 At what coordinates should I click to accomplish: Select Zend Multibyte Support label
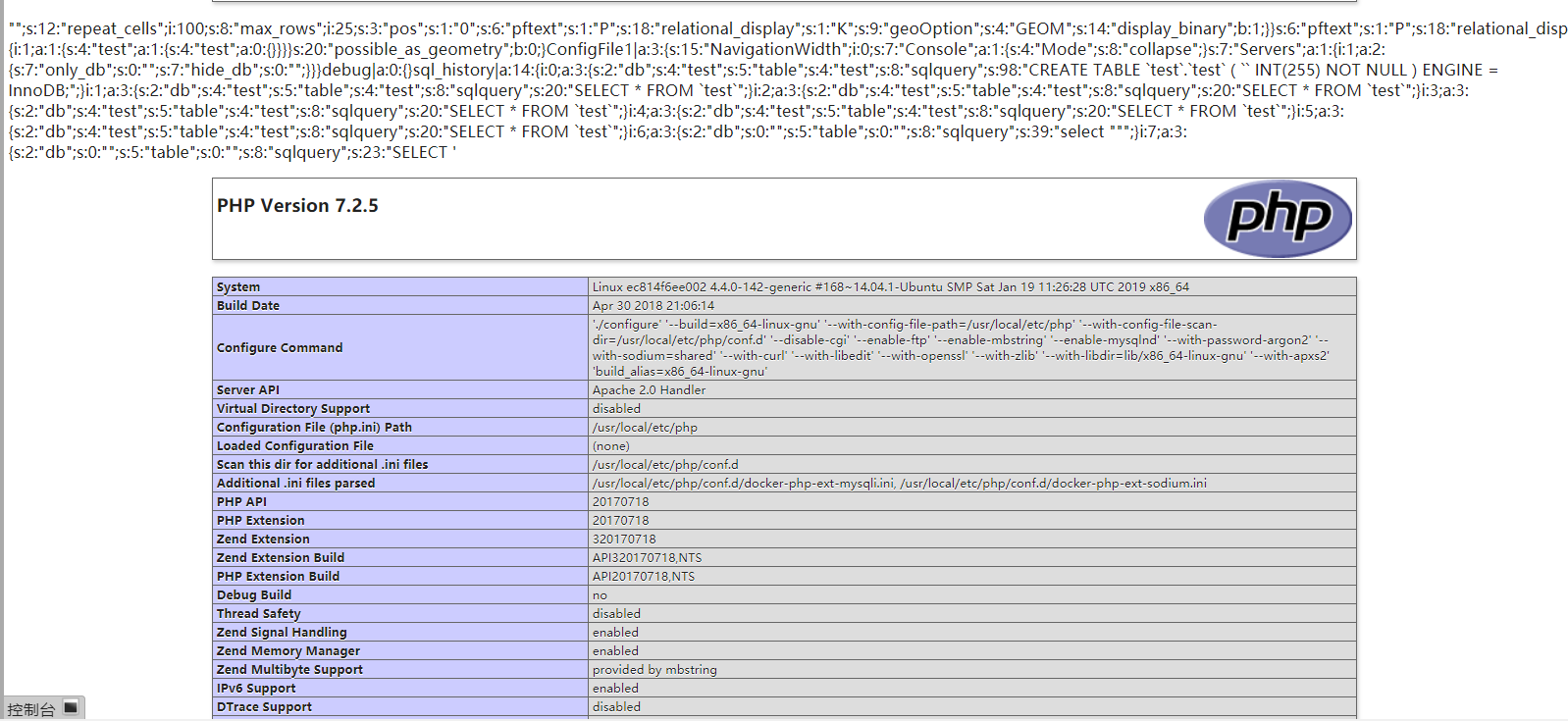(290, 670)
